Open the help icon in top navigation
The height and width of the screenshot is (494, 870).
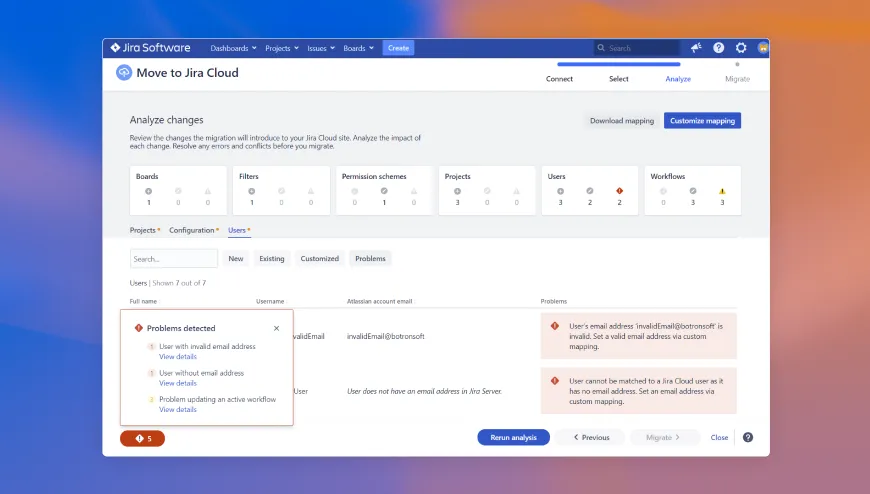(x=718, y=48)
